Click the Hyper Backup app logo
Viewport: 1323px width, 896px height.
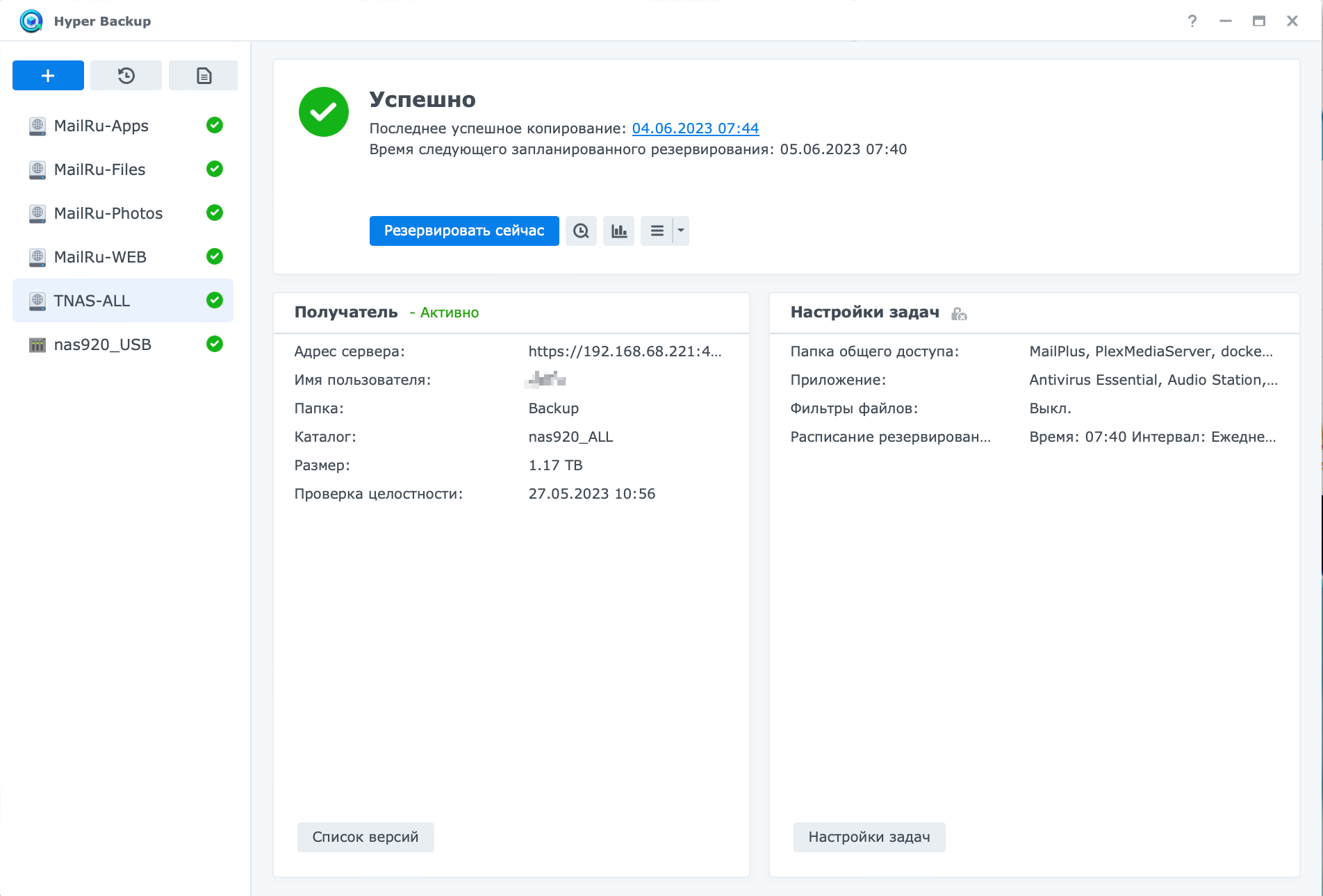point(31,21)
